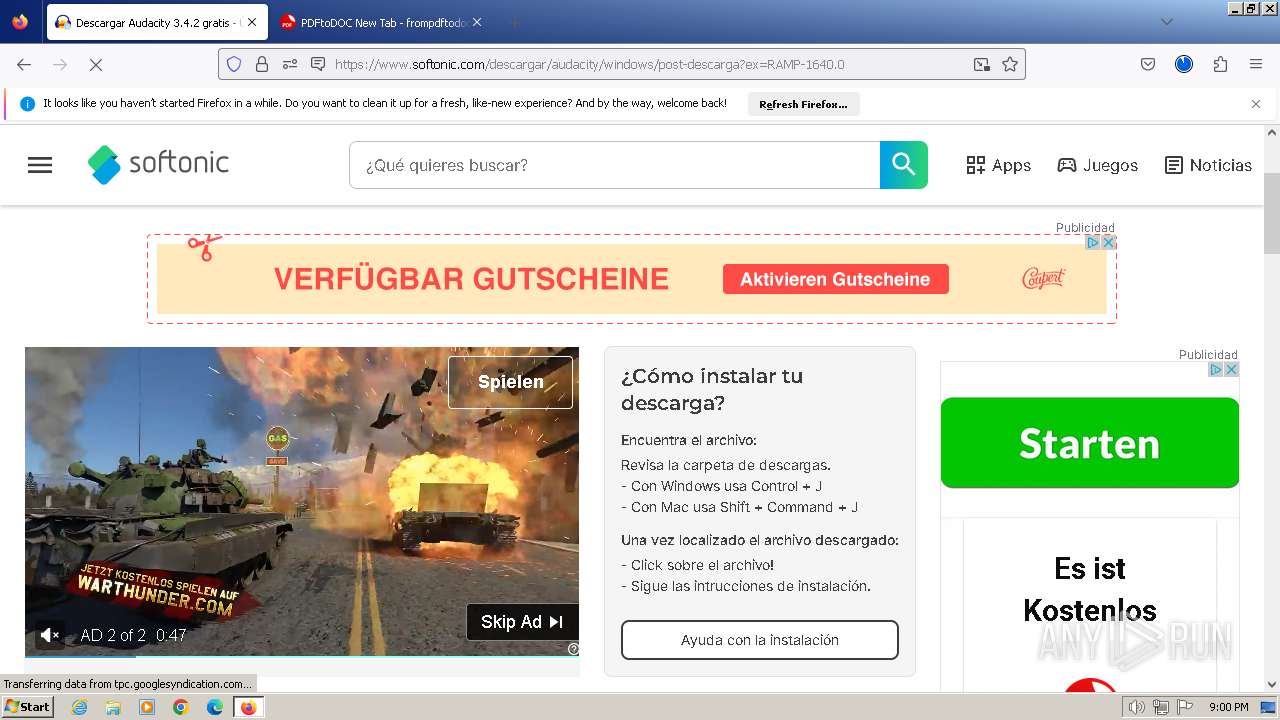Image resolution: width=1280 pixels, height=720 pixels.
Task: Open AdChoices info on sidebar ad
Action: click(1216, 369)
